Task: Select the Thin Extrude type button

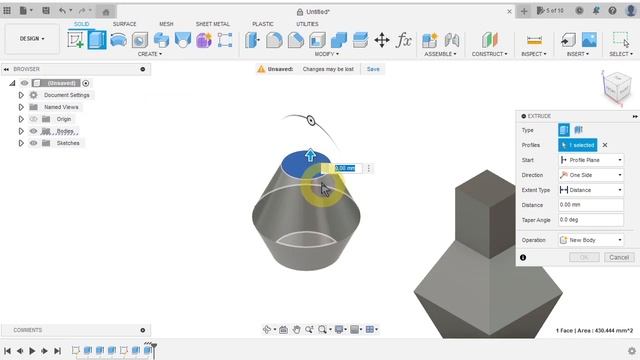Action: coord(578,130)
